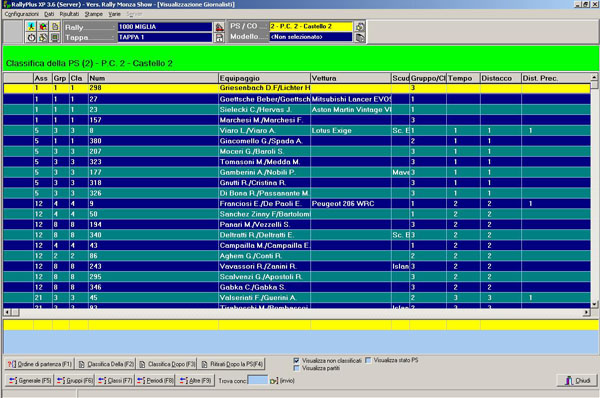Image resolution: width=600 pixels, height=398 pixels.
Task: Click the Vettura column header
Action: coord(351,78)
